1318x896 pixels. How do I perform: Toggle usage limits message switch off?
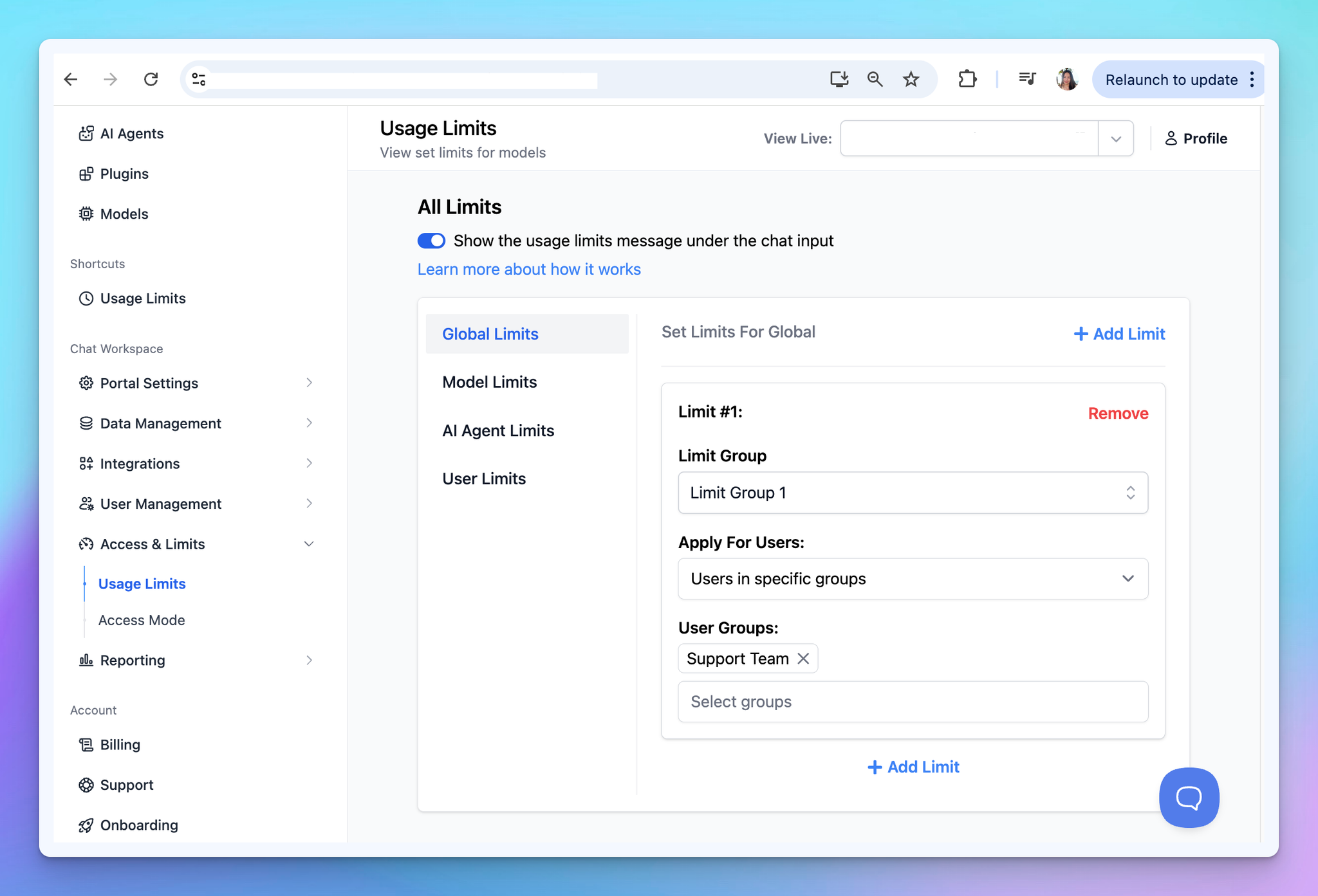pos(431,241)
